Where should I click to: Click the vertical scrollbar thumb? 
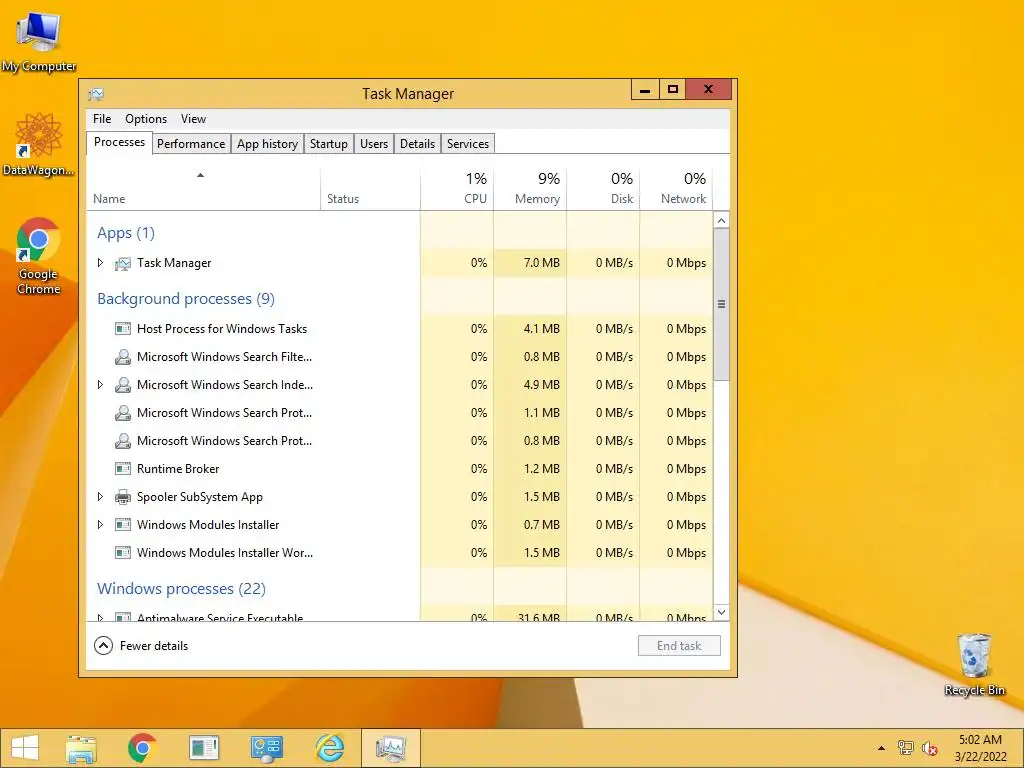click(722, 304)
